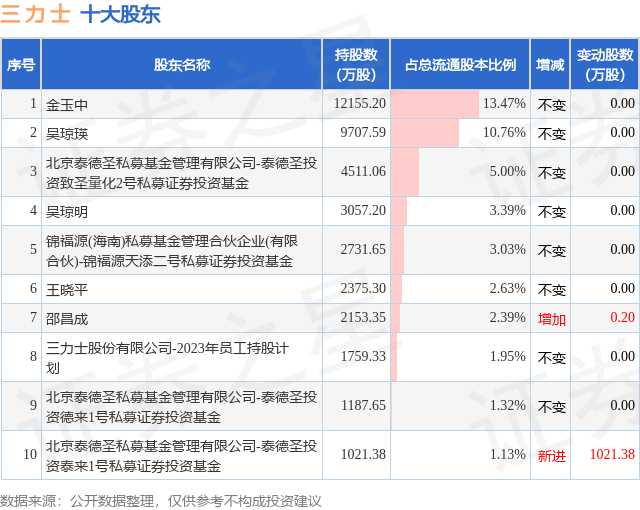Viewport: 640px width, 510px height.
Task: Click the 泰德圣投资德来1号 fund name
Action: [x=181, y=406]
